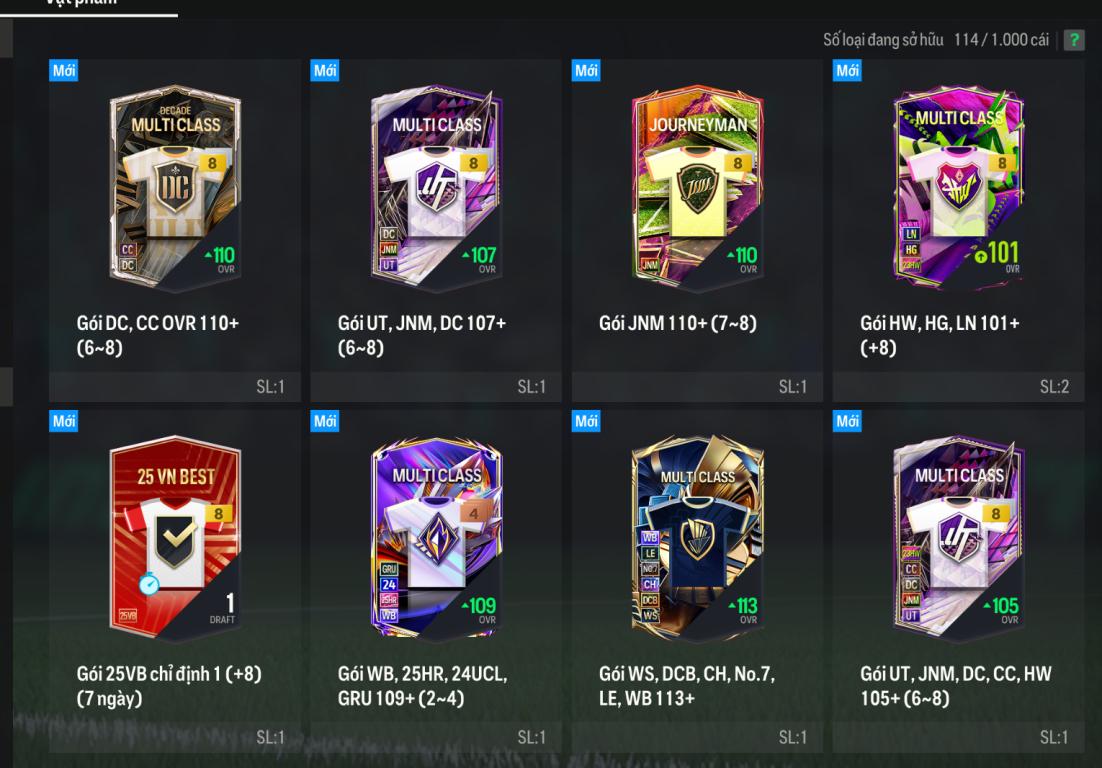
Task: Click the 25 VN Best draft pack card
Action: coord(175,538)
